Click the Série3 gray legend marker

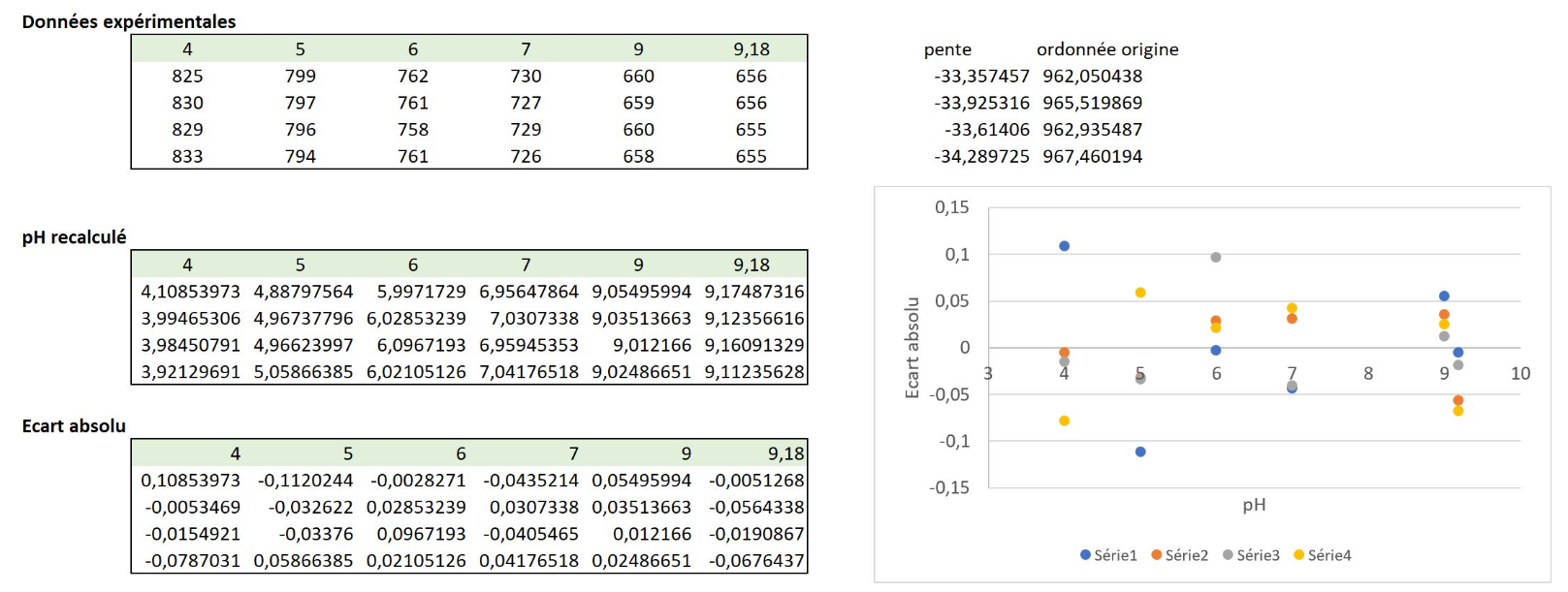1228,555
